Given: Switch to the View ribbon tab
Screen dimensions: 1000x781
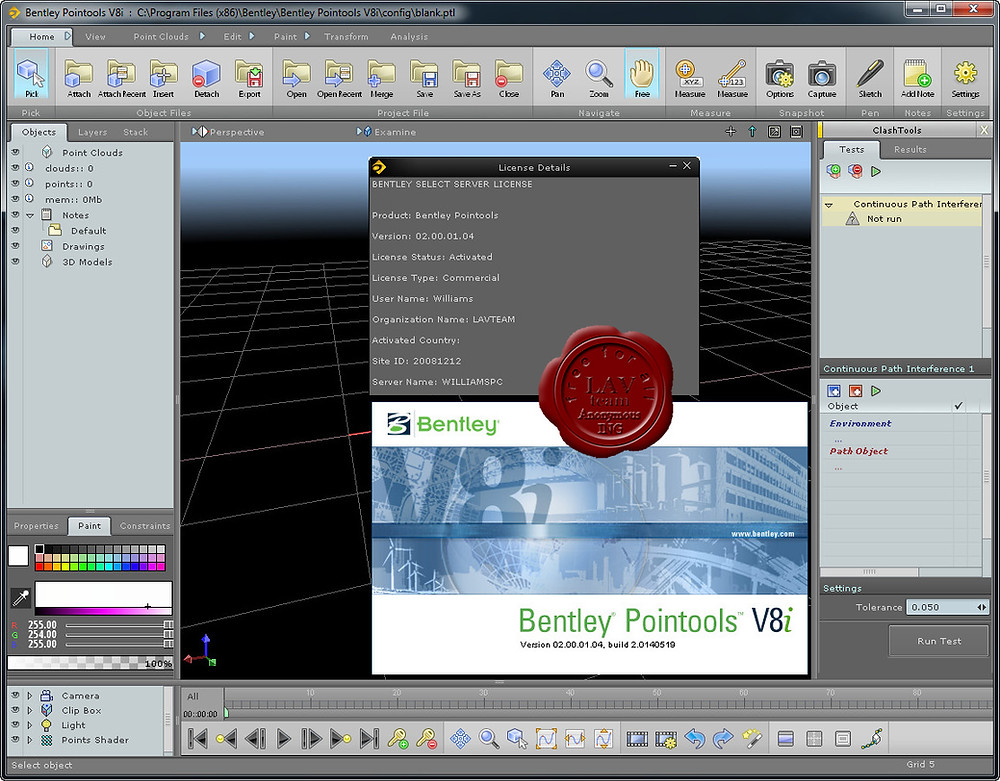Looking at the screenshot, I should [96, 36].
